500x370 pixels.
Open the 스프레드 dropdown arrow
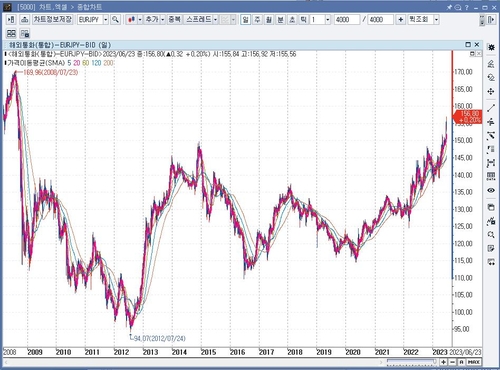(x=215, y=20)
